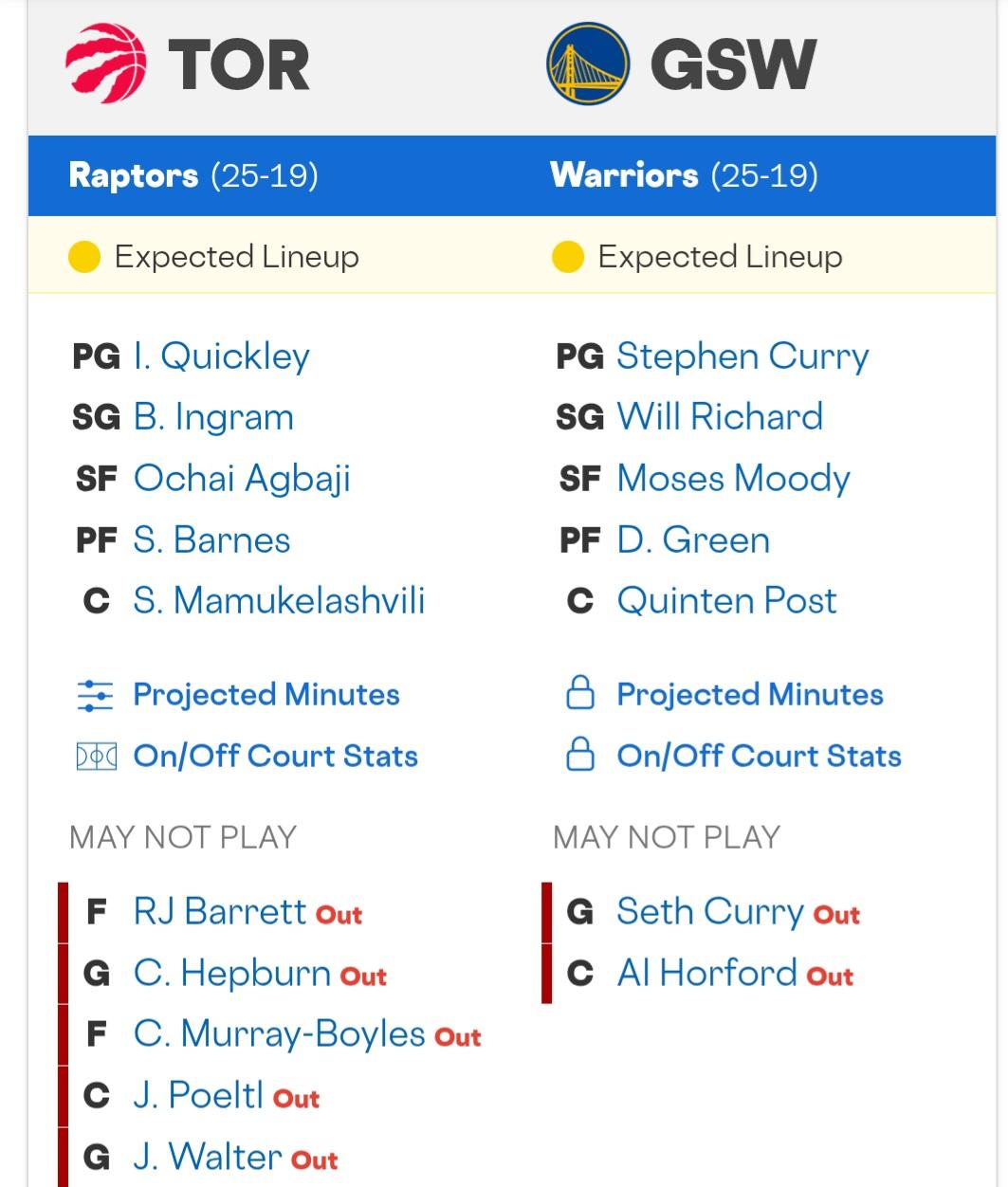The image size is (1008, 1187).
Task: Open Raptors Projected Minutes
Action: (x=266, y=695)
